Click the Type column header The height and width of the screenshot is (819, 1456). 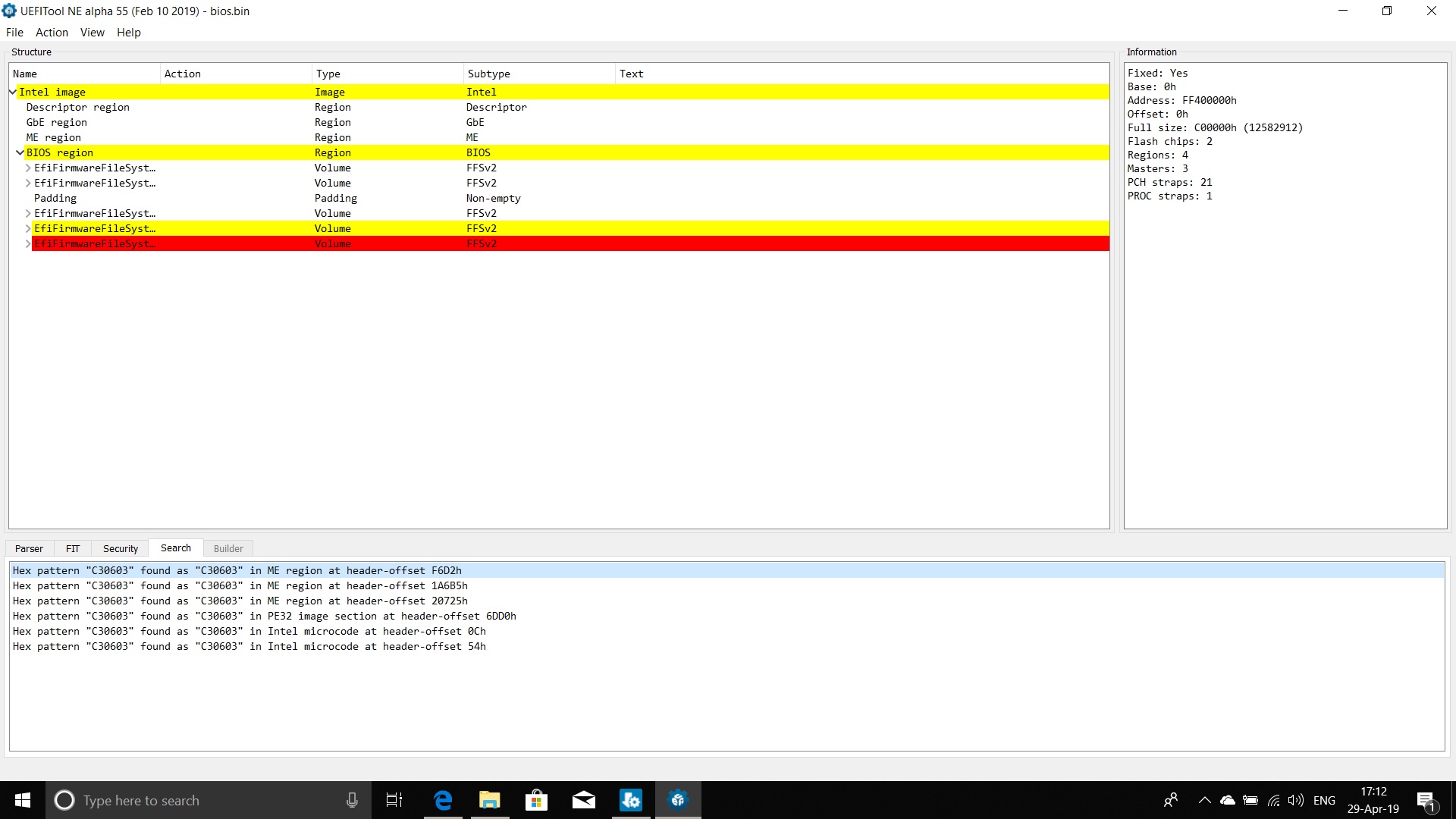tap(388, 74)
